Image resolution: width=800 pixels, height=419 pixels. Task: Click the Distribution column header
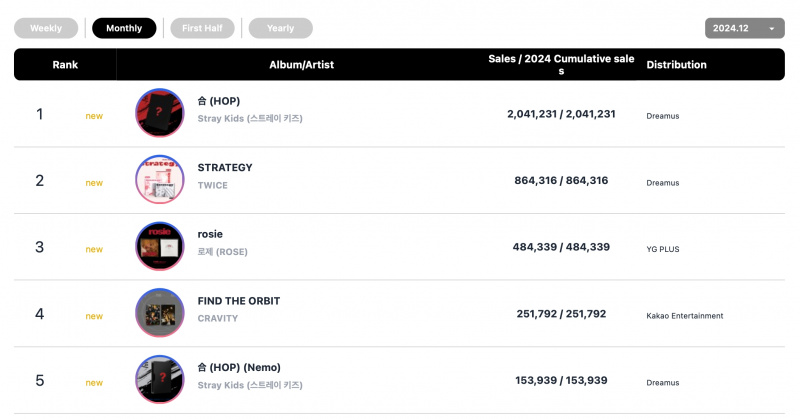(677, 64)
